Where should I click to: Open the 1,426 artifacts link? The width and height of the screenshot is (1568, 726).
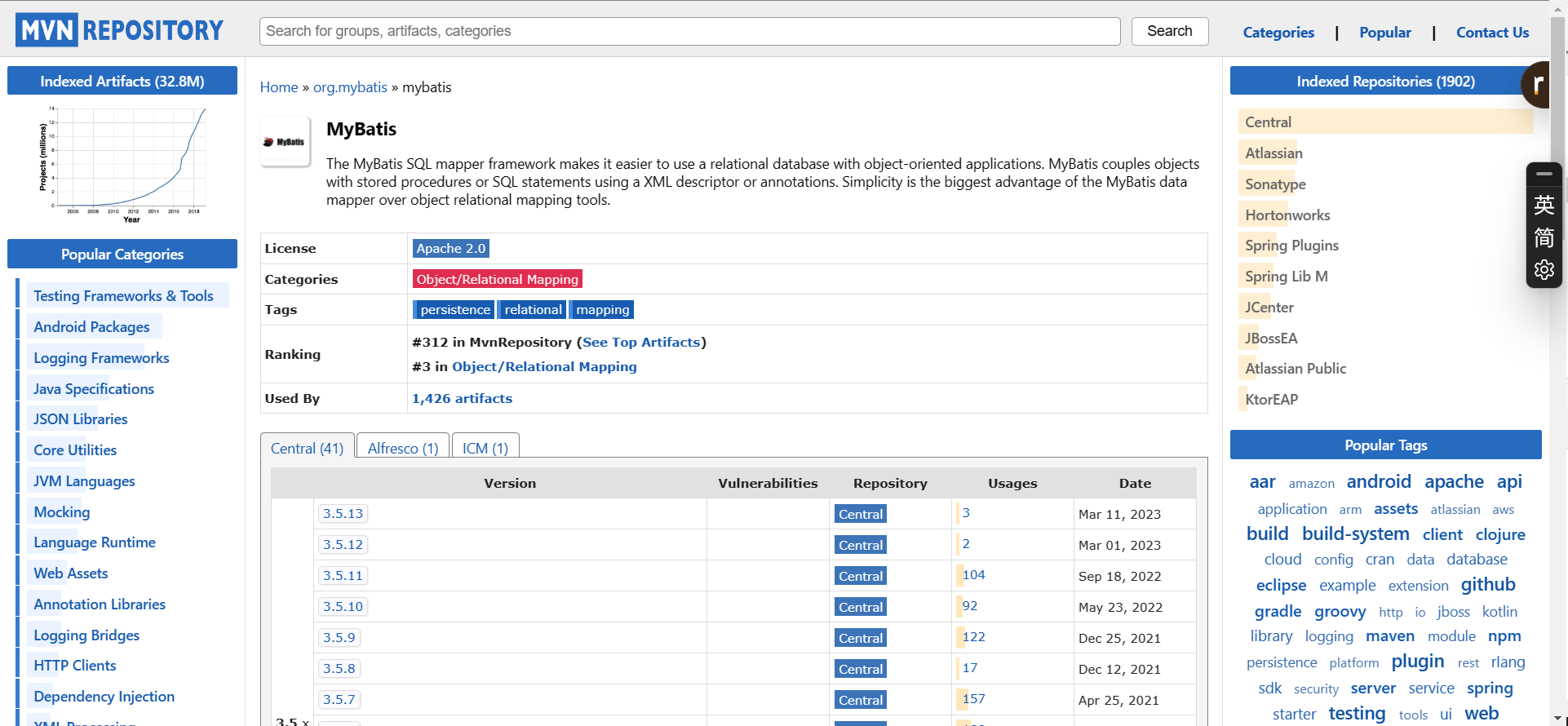[462, 399]
